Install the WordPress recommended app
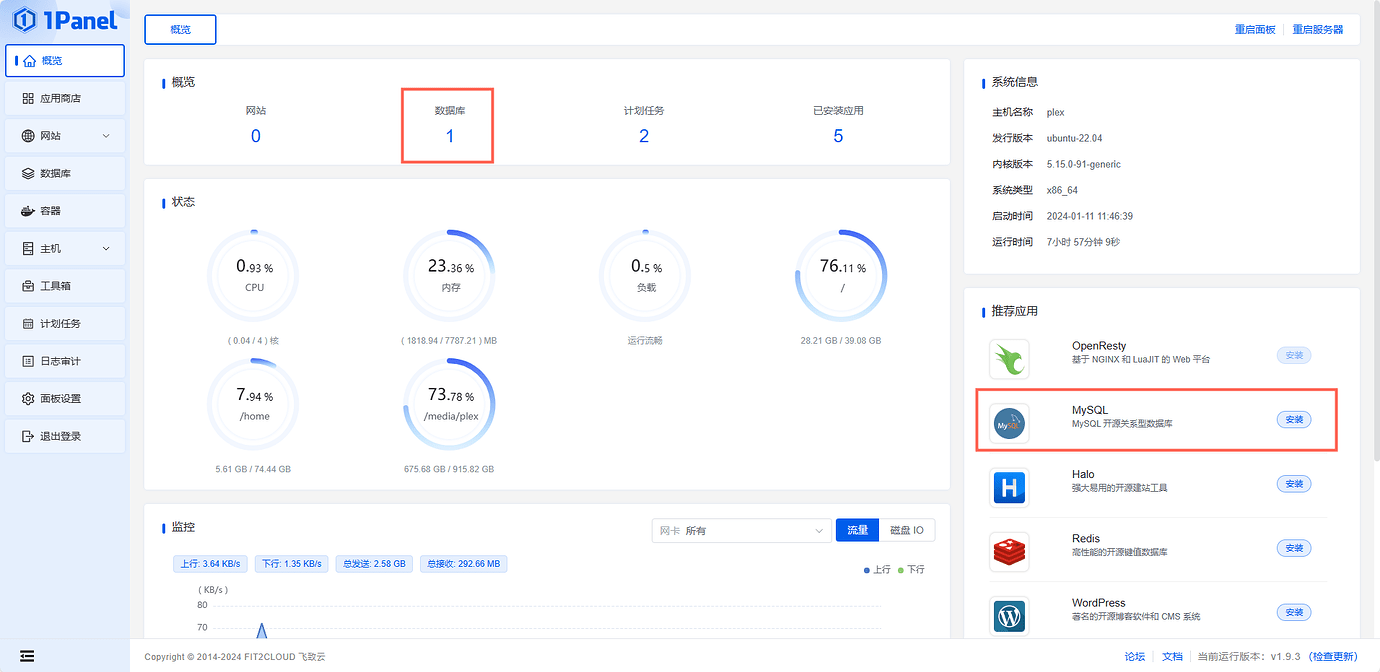This screenshot has height=672, width=1380. tap(1294, 612)
